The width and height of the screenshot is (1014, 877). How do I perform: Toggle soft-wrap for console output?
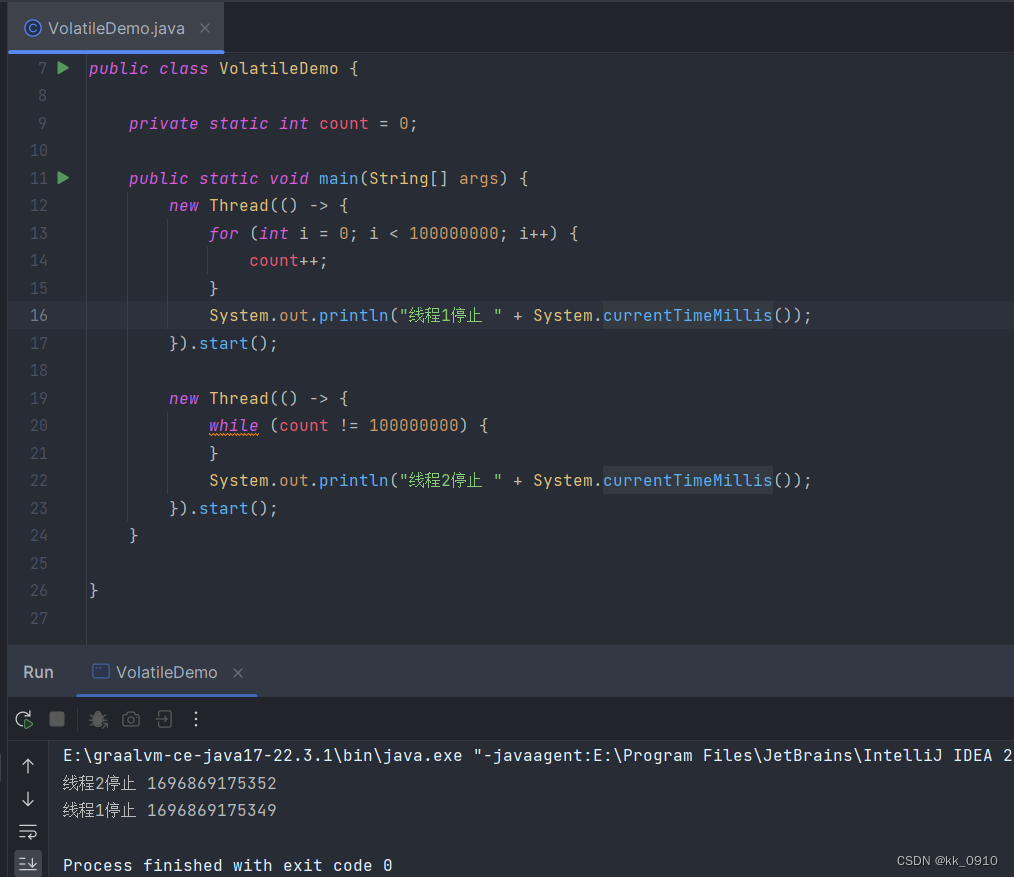pyautogui.click(x=28, y=831)
